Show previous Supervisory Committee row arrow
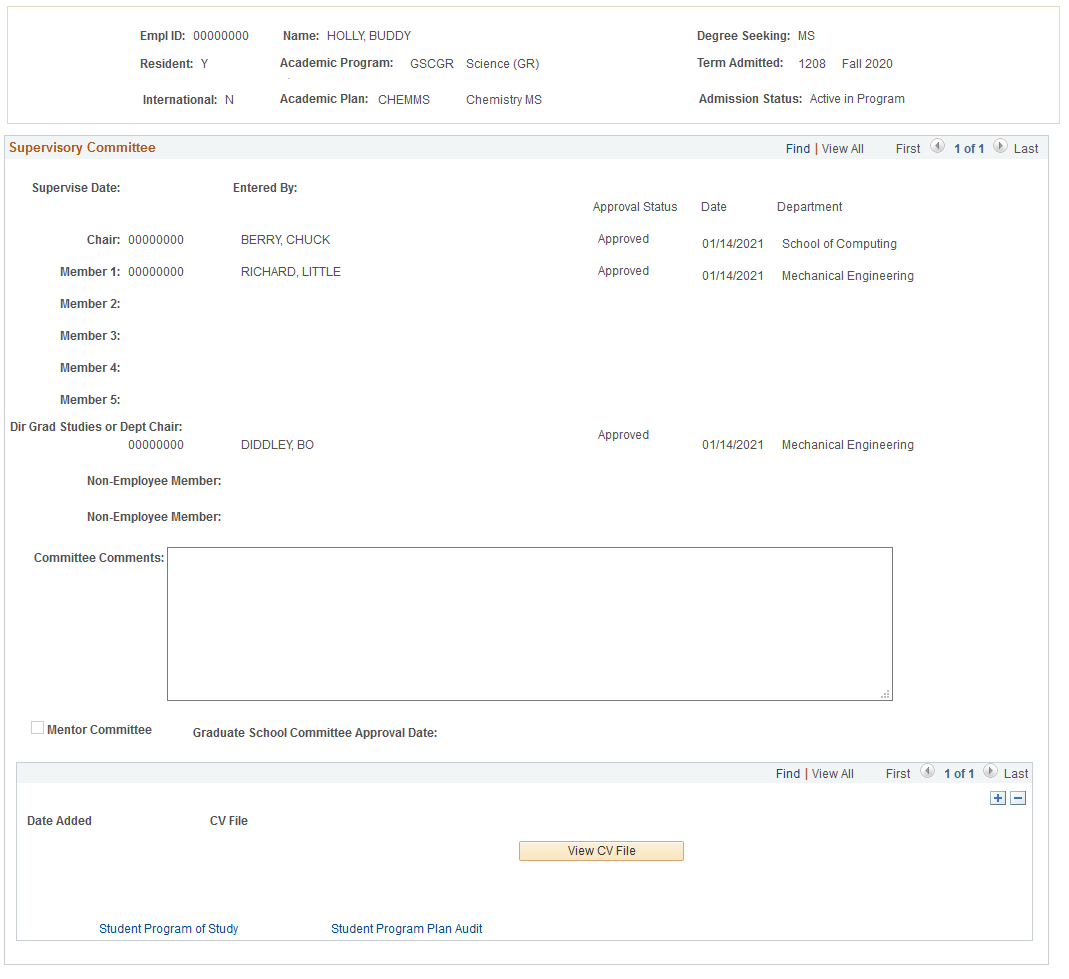 coord(937,146)
